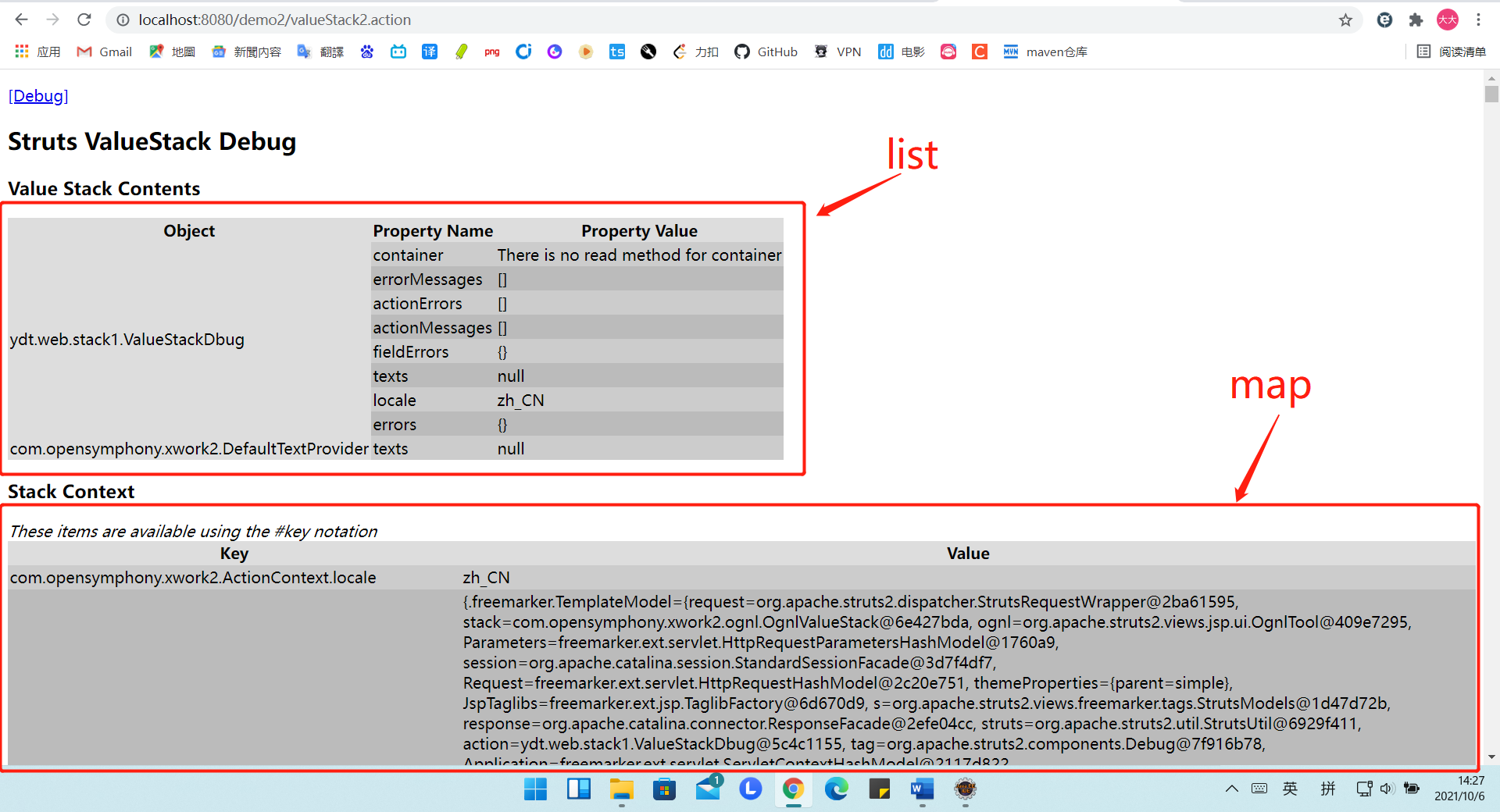
Task: Open the 阅读清单 reading list
Action: tap(1452, 52)
